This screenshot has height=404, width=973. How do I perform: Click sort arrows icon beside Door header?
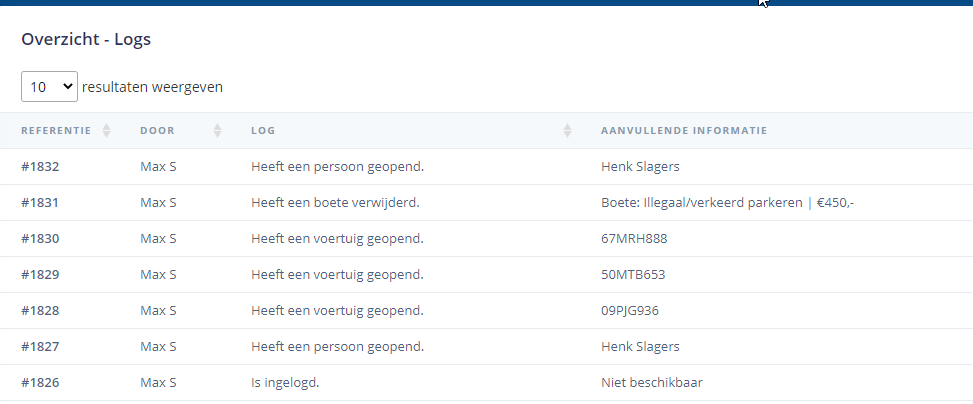tap(217, 131)
